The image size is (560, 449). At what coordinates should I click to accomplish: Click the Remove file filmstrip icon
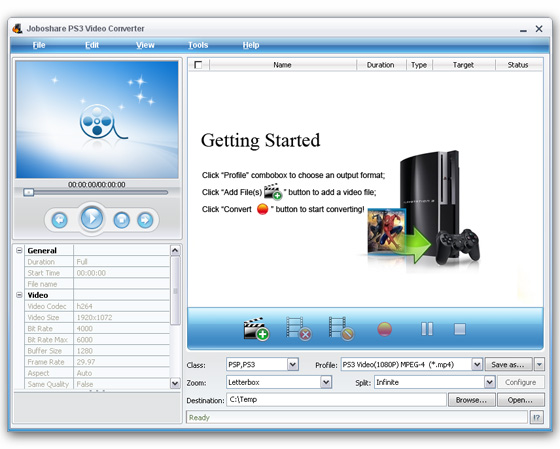pyautogui.click(x=299, y=329)
